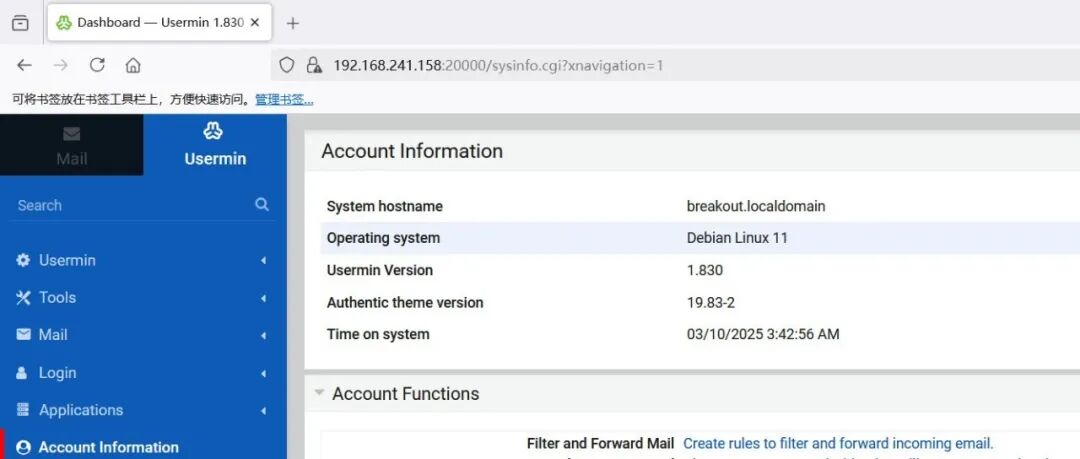Click the Tools wrench icon
This screenshot has height=459, width=1080.
tap(23, 298)
